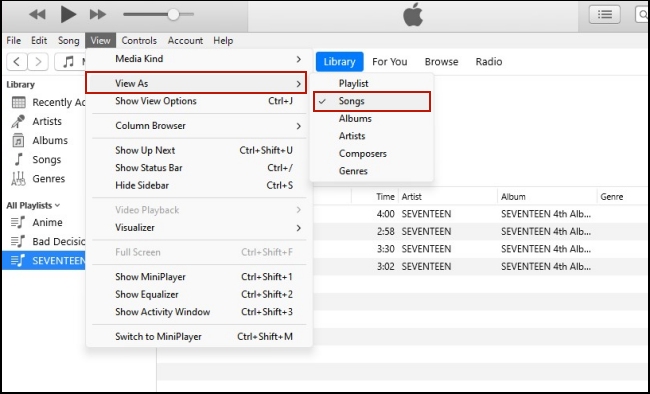Choose Show Activity Window
650x394 pixels.
tap(199, 312)
